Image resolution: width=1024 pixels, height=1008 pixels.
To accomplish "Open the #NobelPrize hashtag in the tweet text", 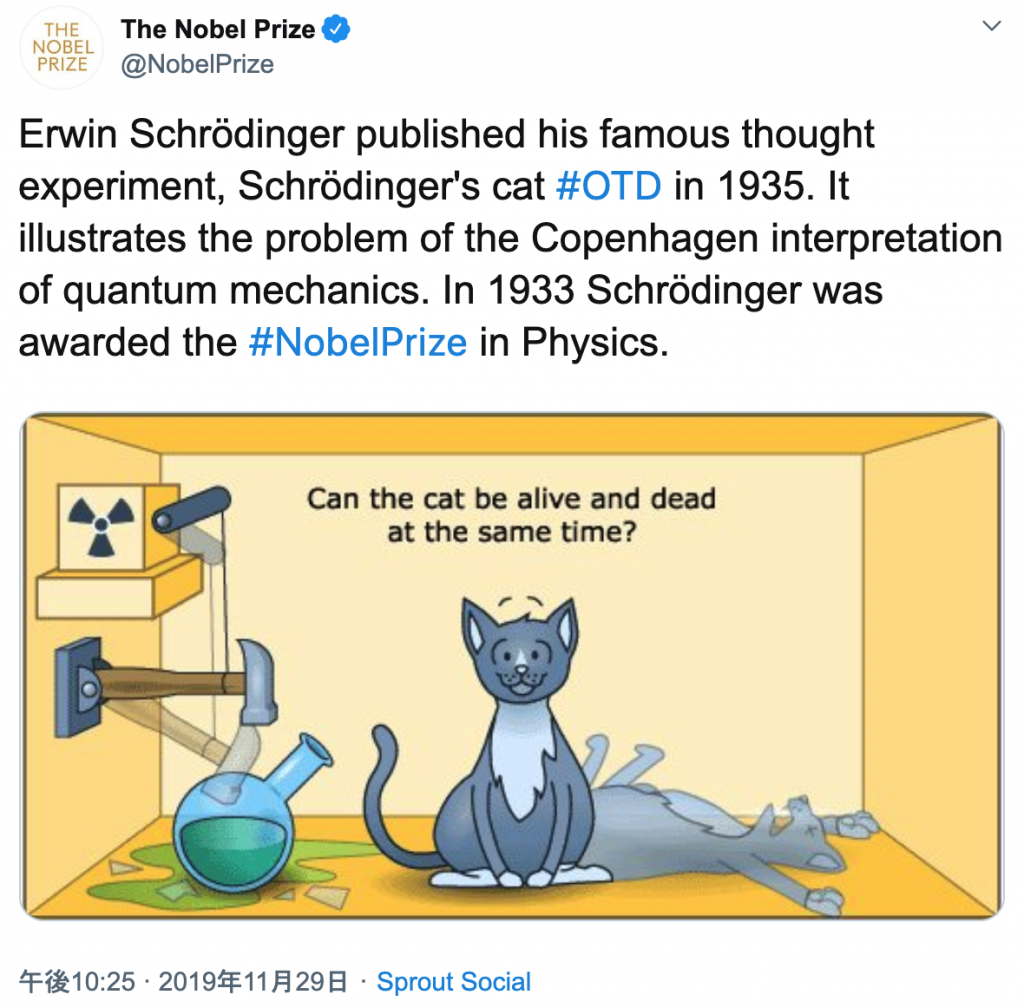I will click(x=357, y=342).
